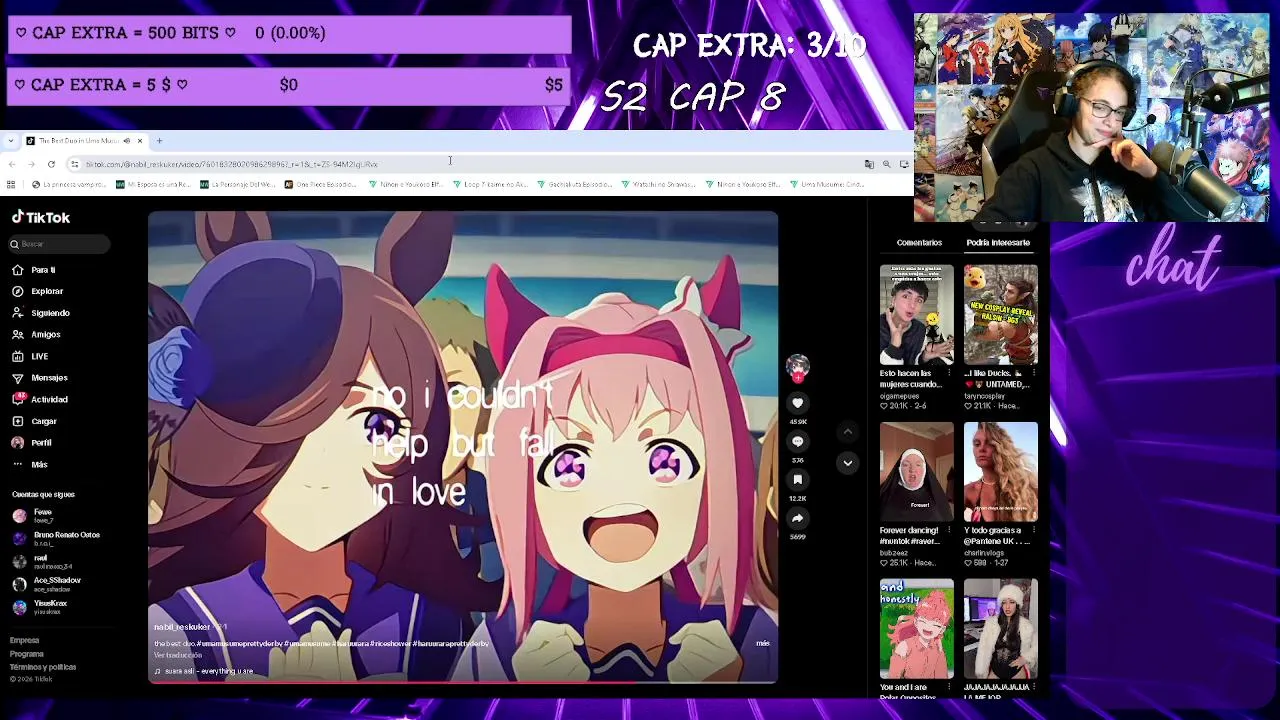Open 'Forever dancing' nun video thumbnail

point(917,472)
